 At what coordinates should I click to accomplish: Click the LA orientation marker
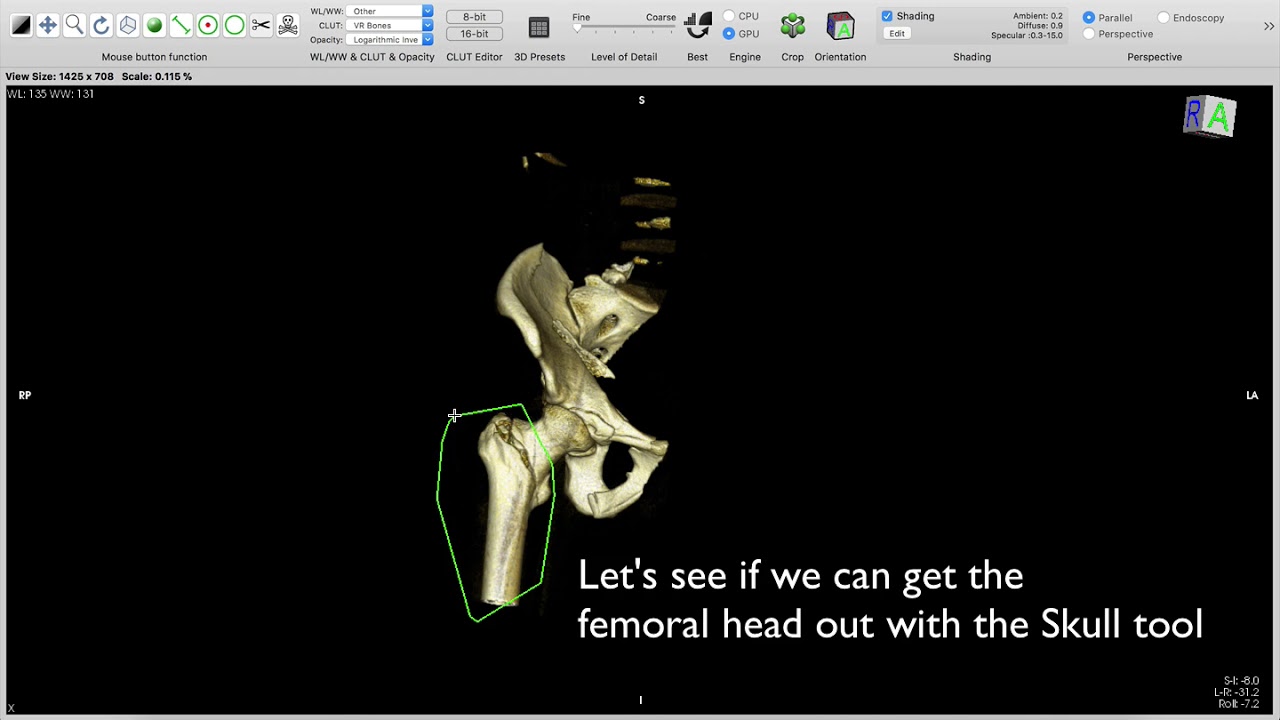1252,395
